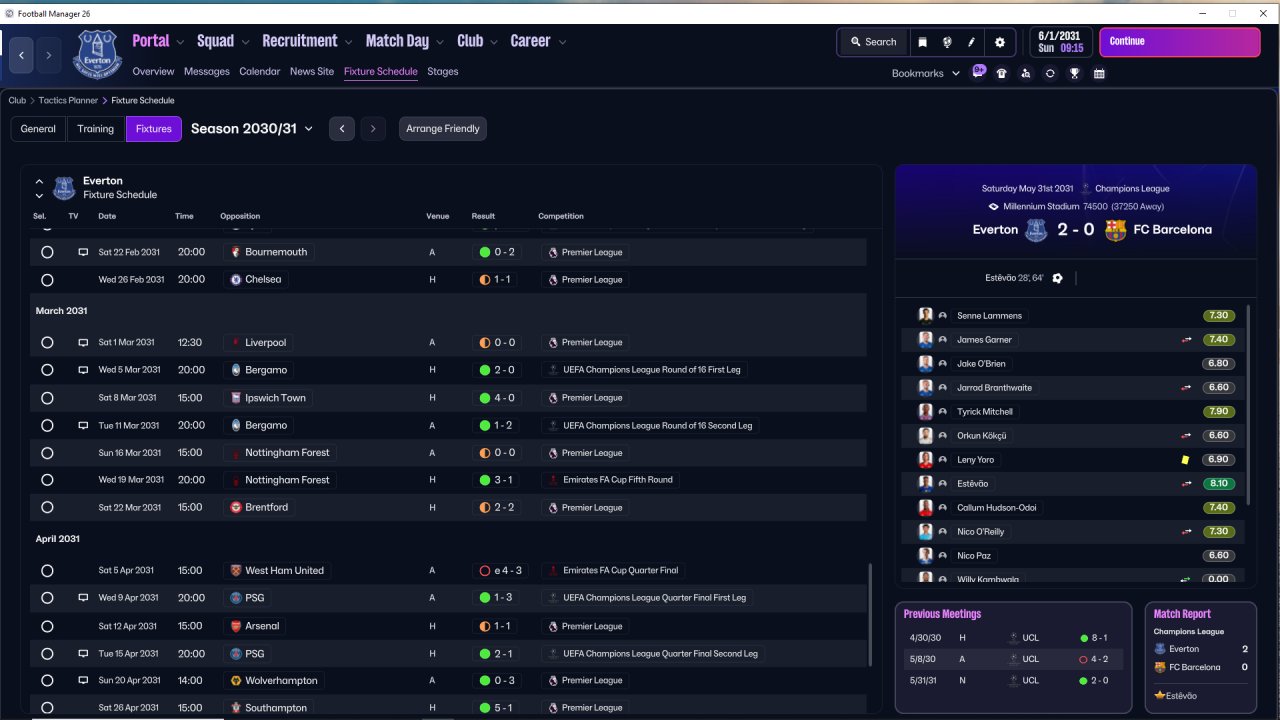Click the circular arrows icon in the bookmarks bar
The height and width of the screenshot is (720, 1280).
point(1050,73)
